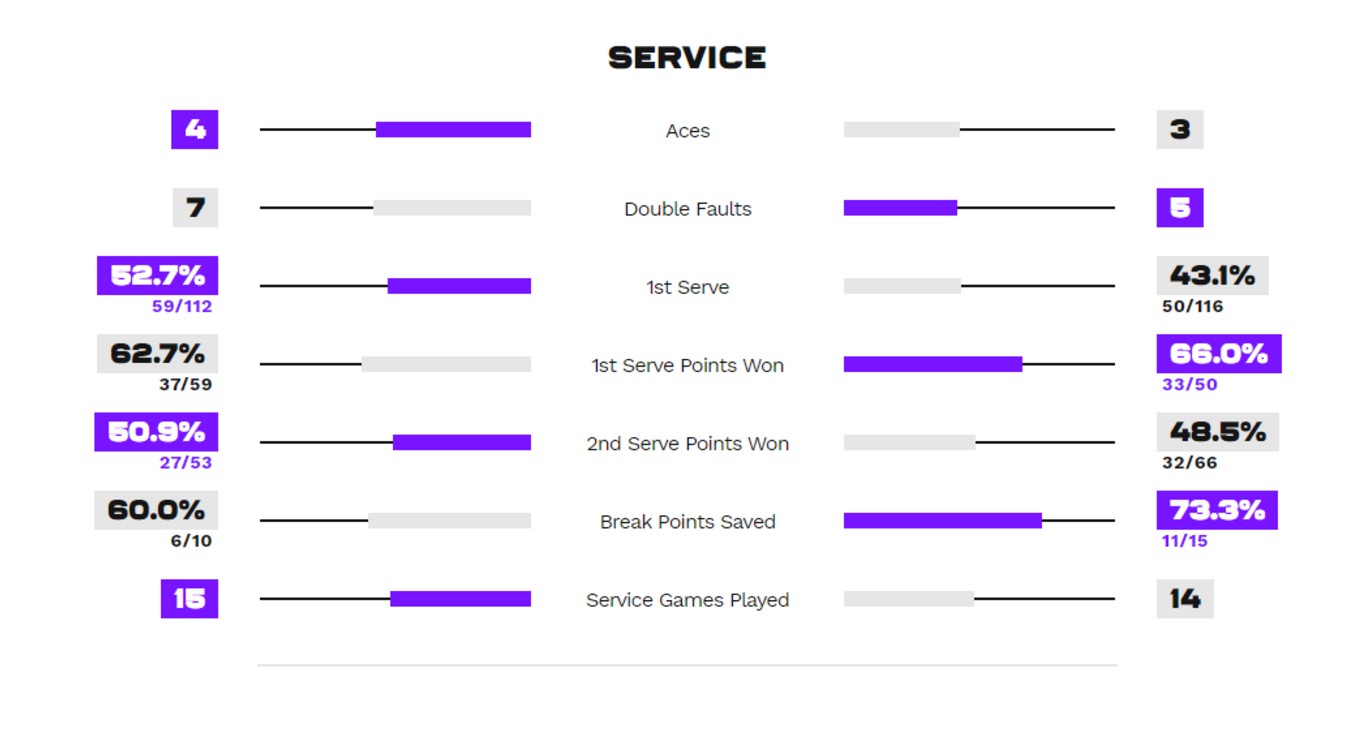Select the purple 5 double faults badge
Image resolution: width=1370 pixels, height=735 pixels.
[x=1180, y=208]
